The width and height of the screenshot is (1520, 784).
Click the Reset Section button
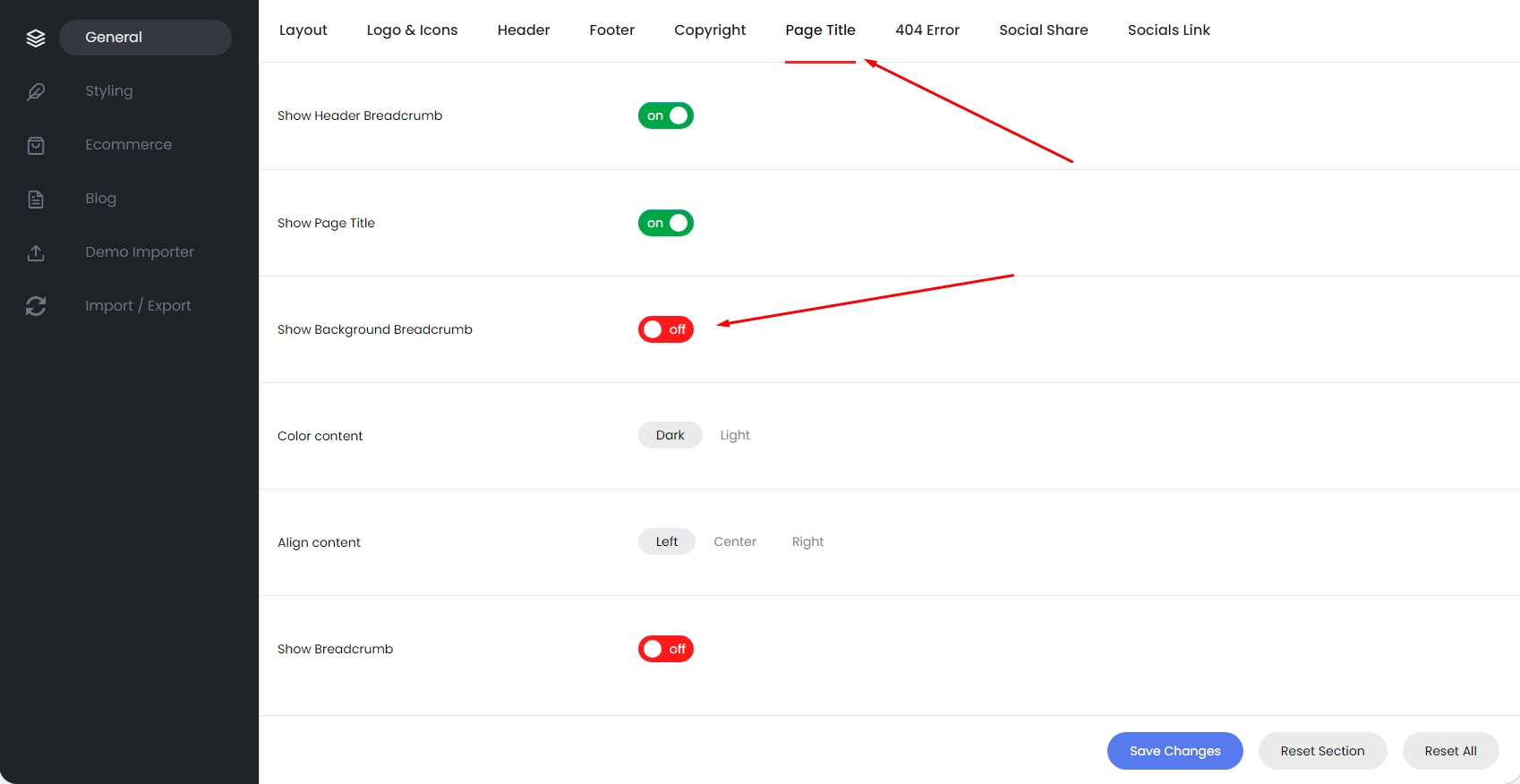click(x=1323, y=751)
